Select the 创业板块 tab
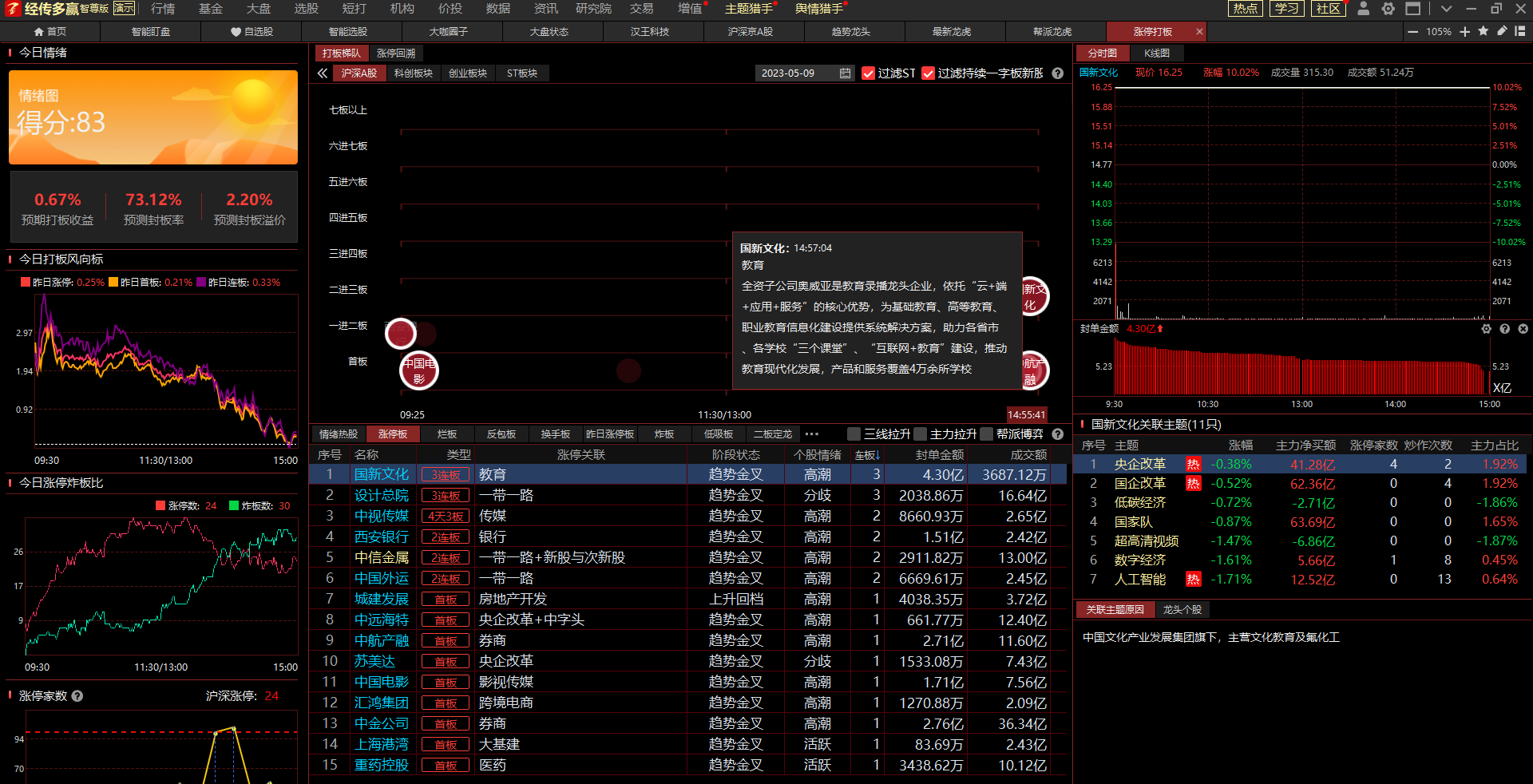The image size is (1533, 784). (x=468, y=73)
